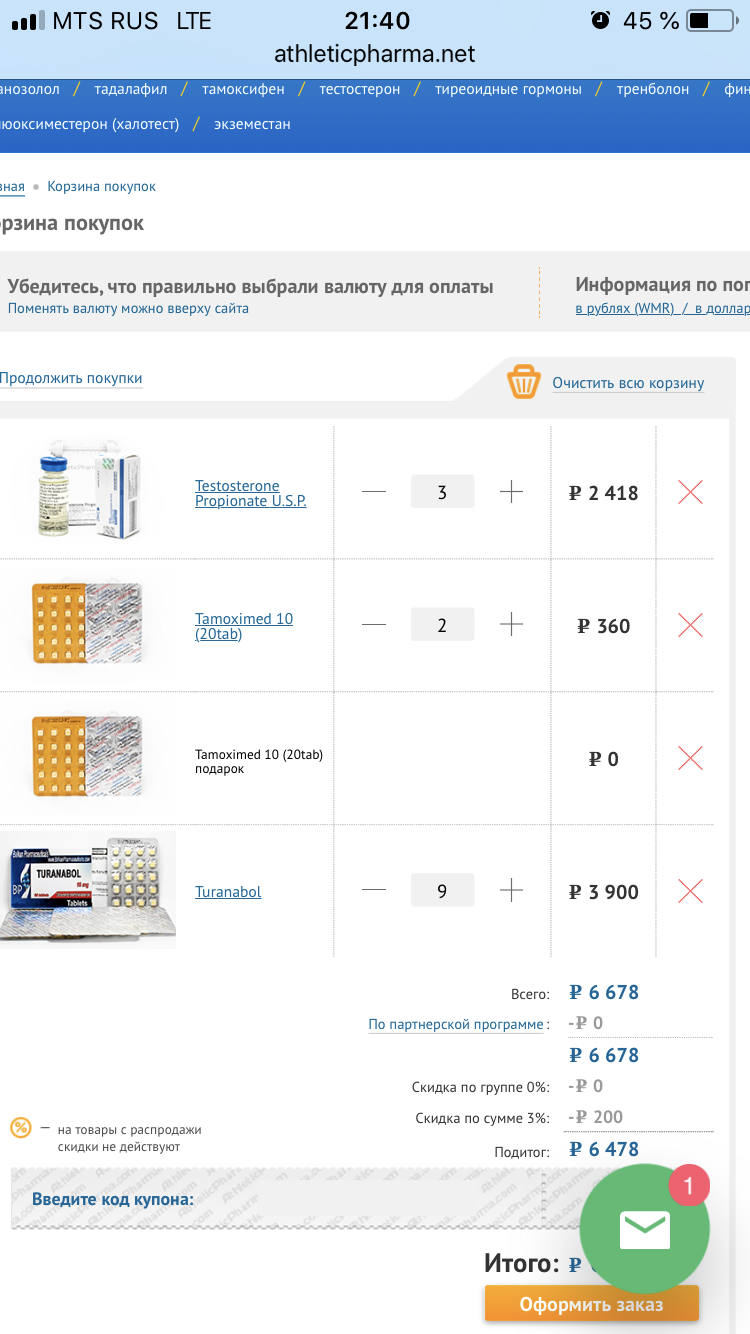
Task: Go to the тестостерон category
Action: point(360,89)
